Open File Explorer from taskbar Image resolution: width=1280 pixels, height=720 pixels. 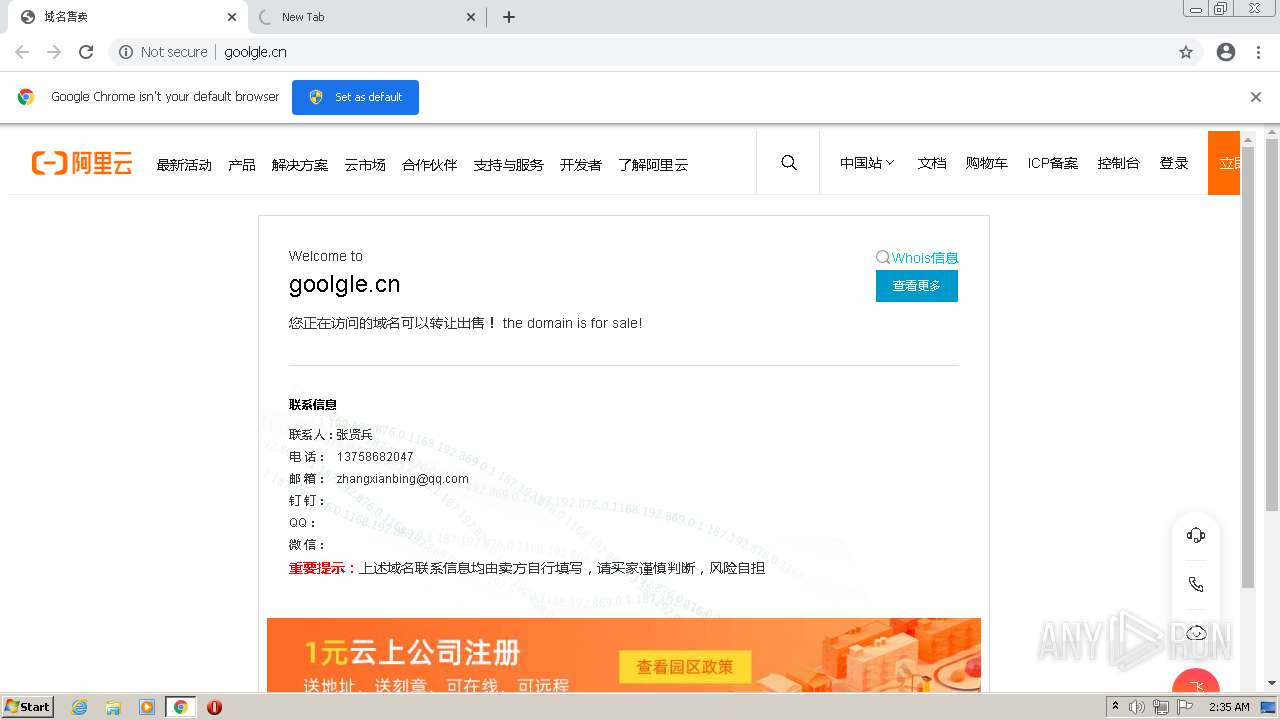(113, 707)
